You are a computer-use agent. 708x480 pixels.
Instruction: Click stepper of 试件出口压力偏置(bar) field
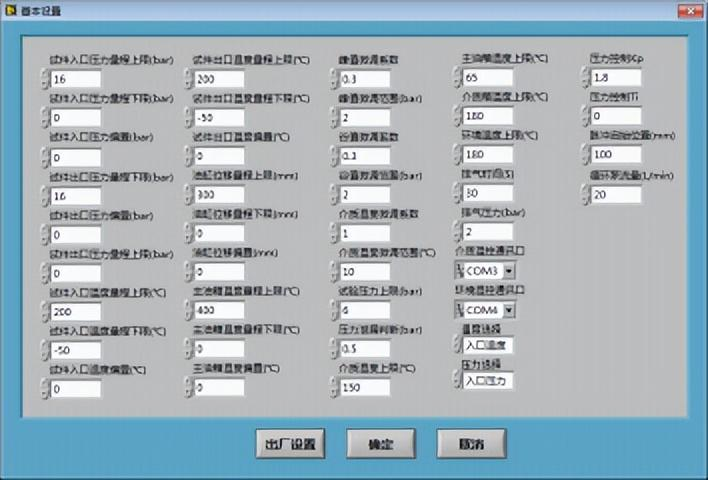45,235
